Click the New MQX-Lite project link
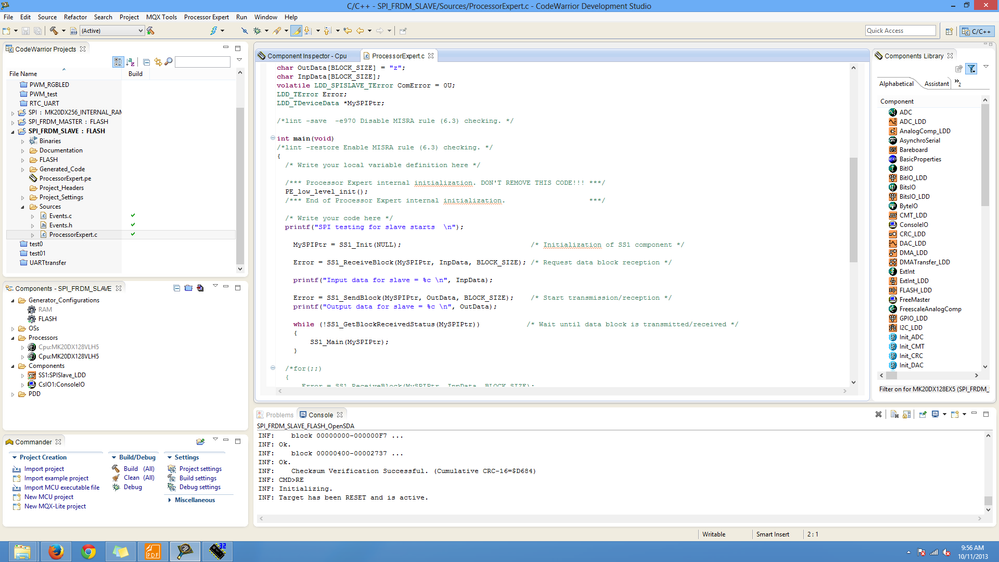Viewport: 999px width, 562px height. pos(55,507)
